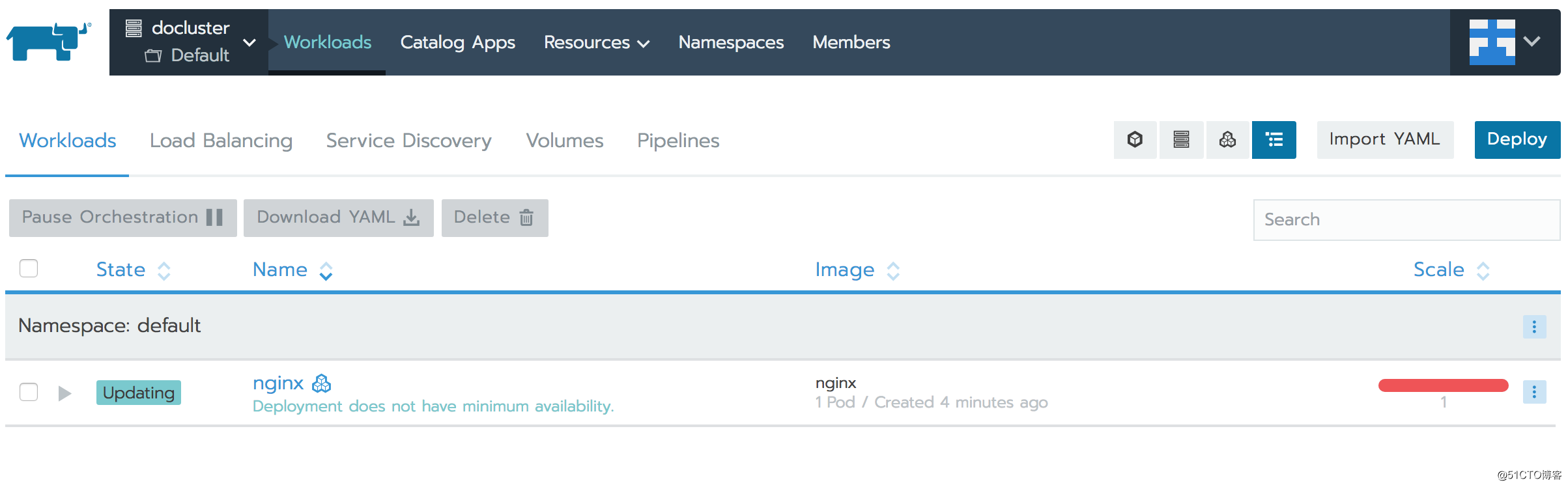Switch to workload cubes view icon
The height and width of the screenshot is (487, 1568).
tap(1227, 139)
